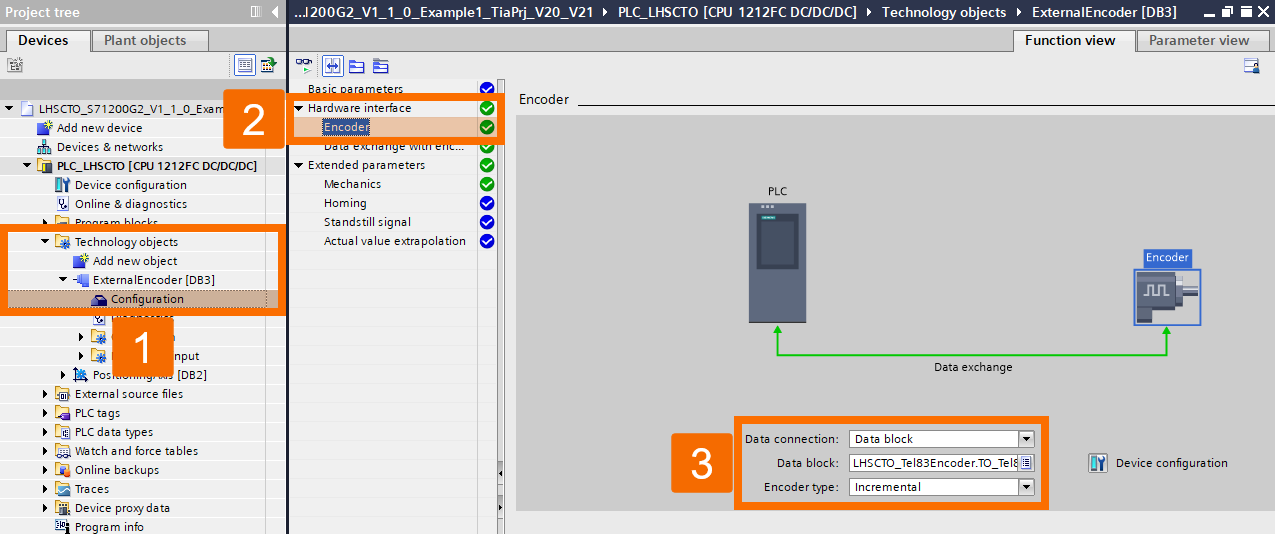
Task: Open Program info
Action: point(109,527)
